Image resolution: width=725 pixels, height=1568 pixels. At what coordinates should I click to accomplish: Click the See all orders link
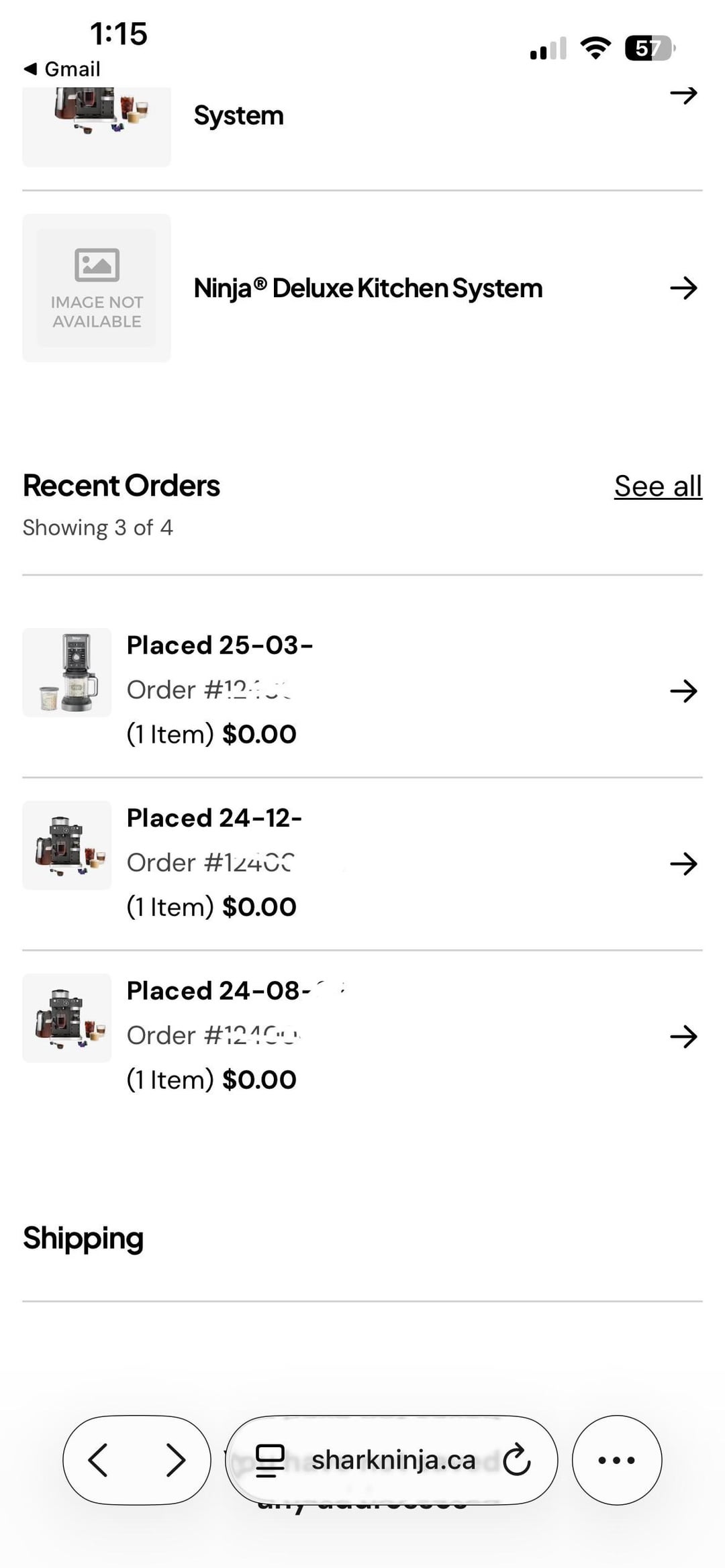point(657,486)
